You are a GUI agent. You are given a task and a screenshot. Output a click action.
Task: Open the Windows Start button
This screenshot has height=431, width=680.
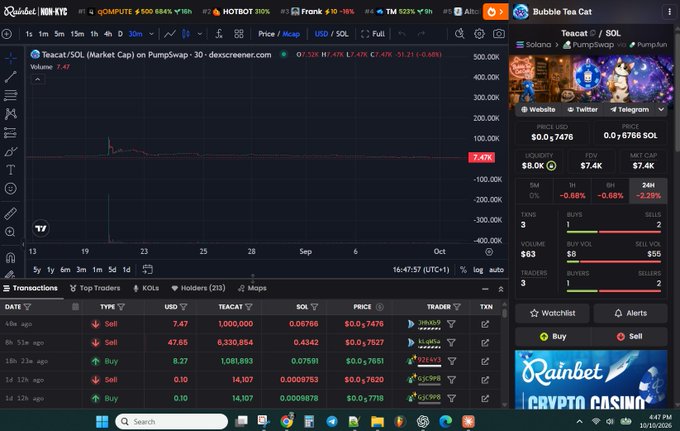click(102, 421)
